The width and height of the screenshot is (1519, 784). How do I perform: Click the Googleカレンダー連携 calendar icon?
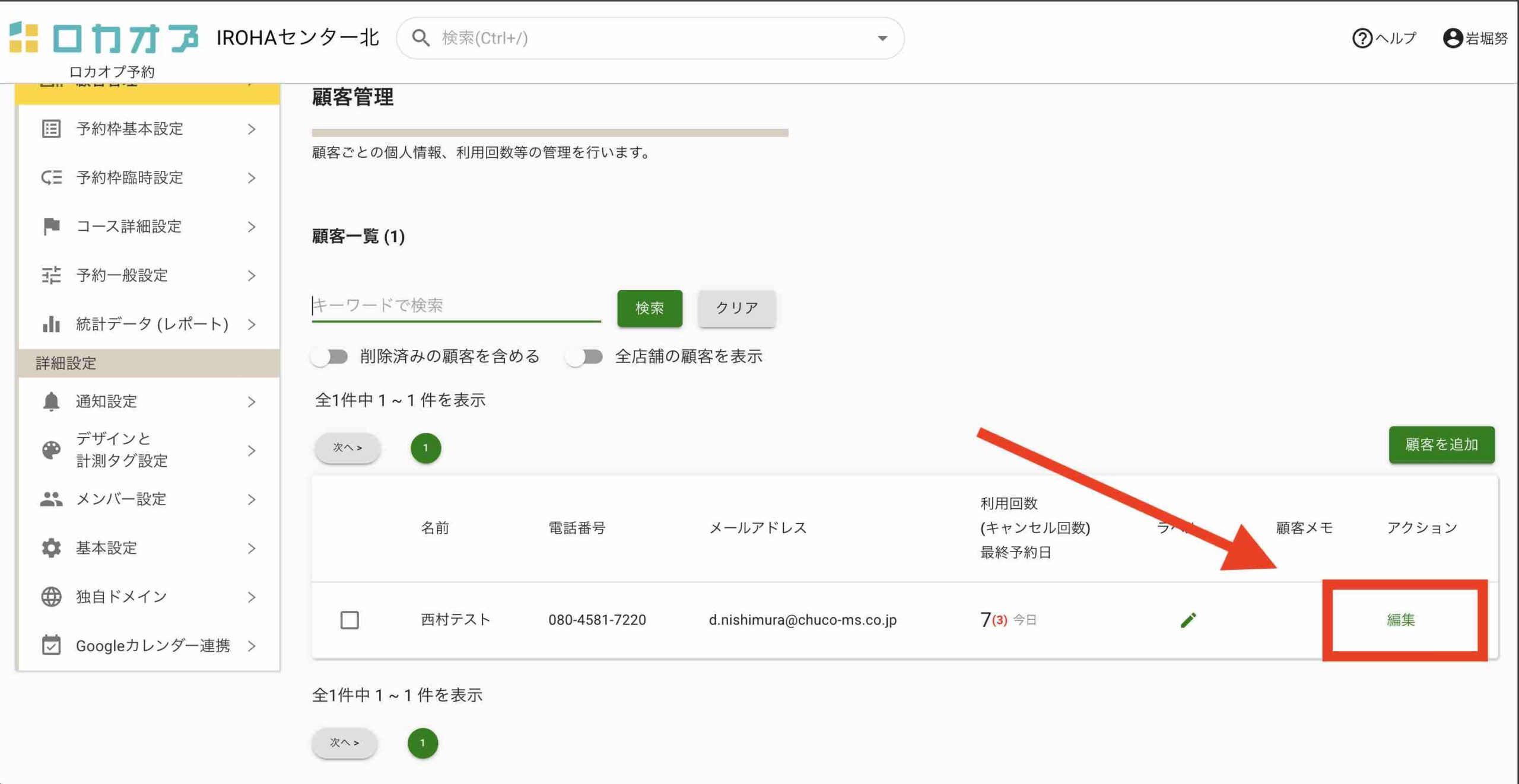tap(51, 645)
